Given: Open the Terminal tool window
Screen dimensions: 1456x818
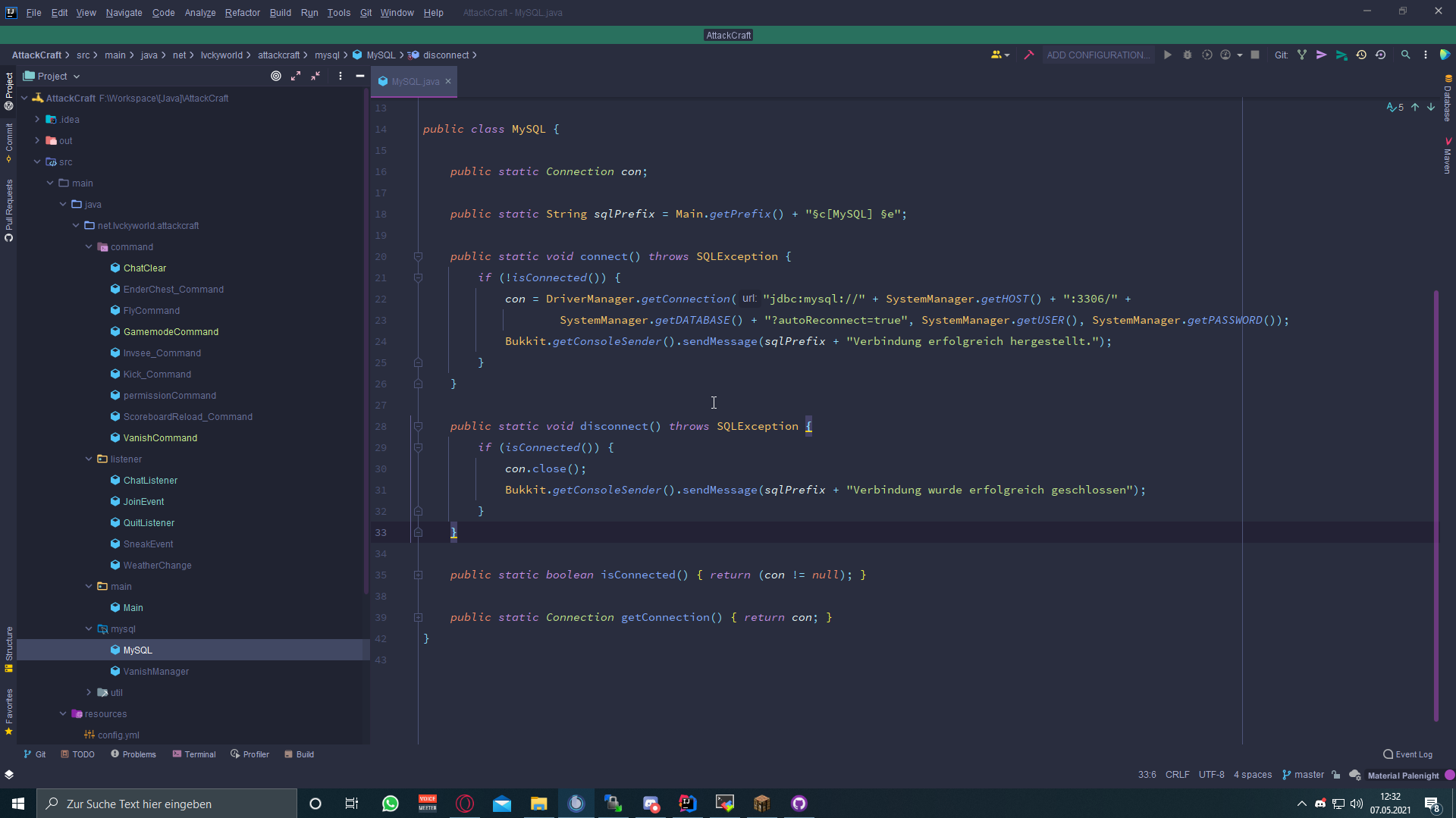Looking at the screenshot, I should pos(194,754).
